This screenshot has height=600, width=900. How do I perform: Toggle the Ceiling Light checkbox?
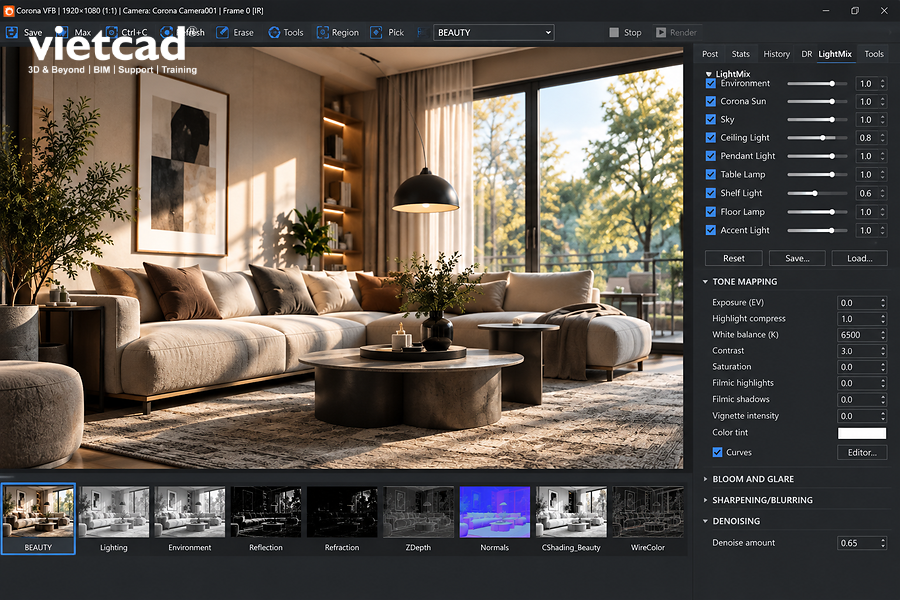(x=711, y=138)
